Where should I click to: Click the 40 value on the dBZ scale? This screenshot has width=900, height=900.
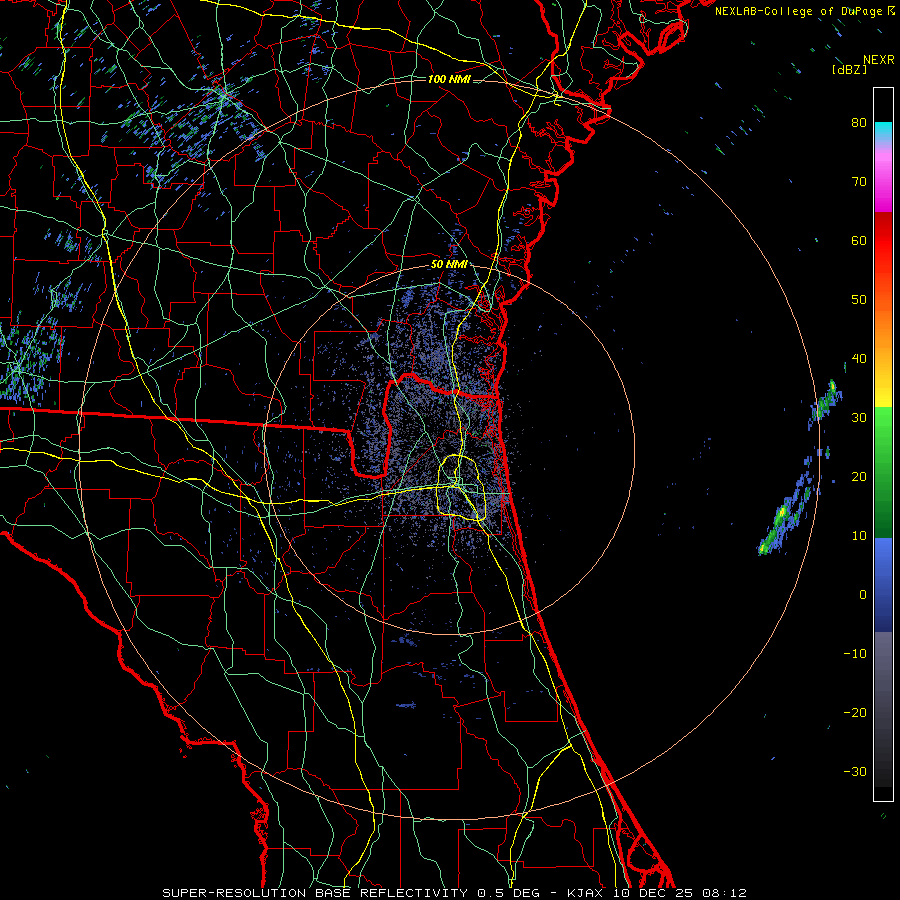[x=859, y=359]
